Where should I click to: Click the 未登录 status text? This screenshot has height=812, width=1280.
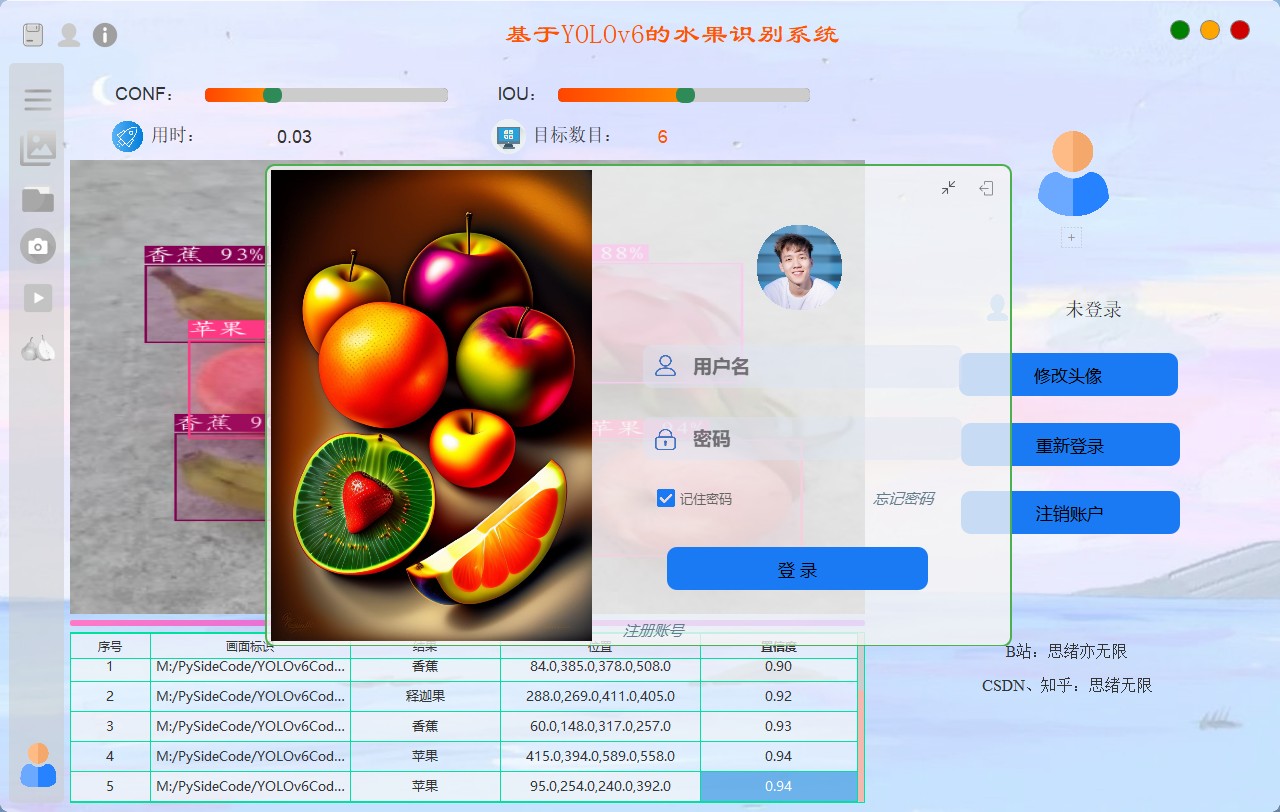click(1094, 309)
